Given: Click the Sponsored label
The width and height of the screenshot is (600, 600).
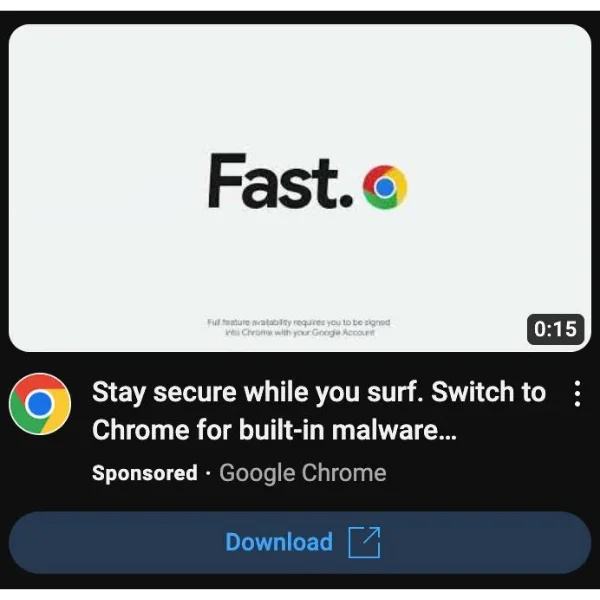Looking at the screenshot, I should pos(145,473).
